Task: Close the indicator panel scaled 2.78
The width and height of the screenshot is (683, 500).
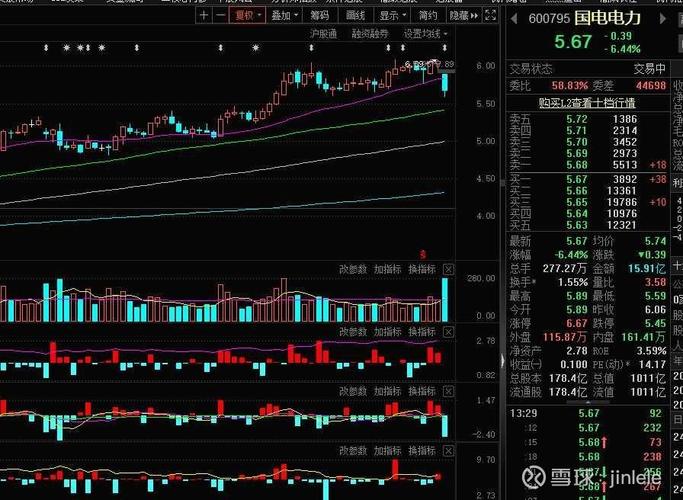Action: click(x=448, y=332)
